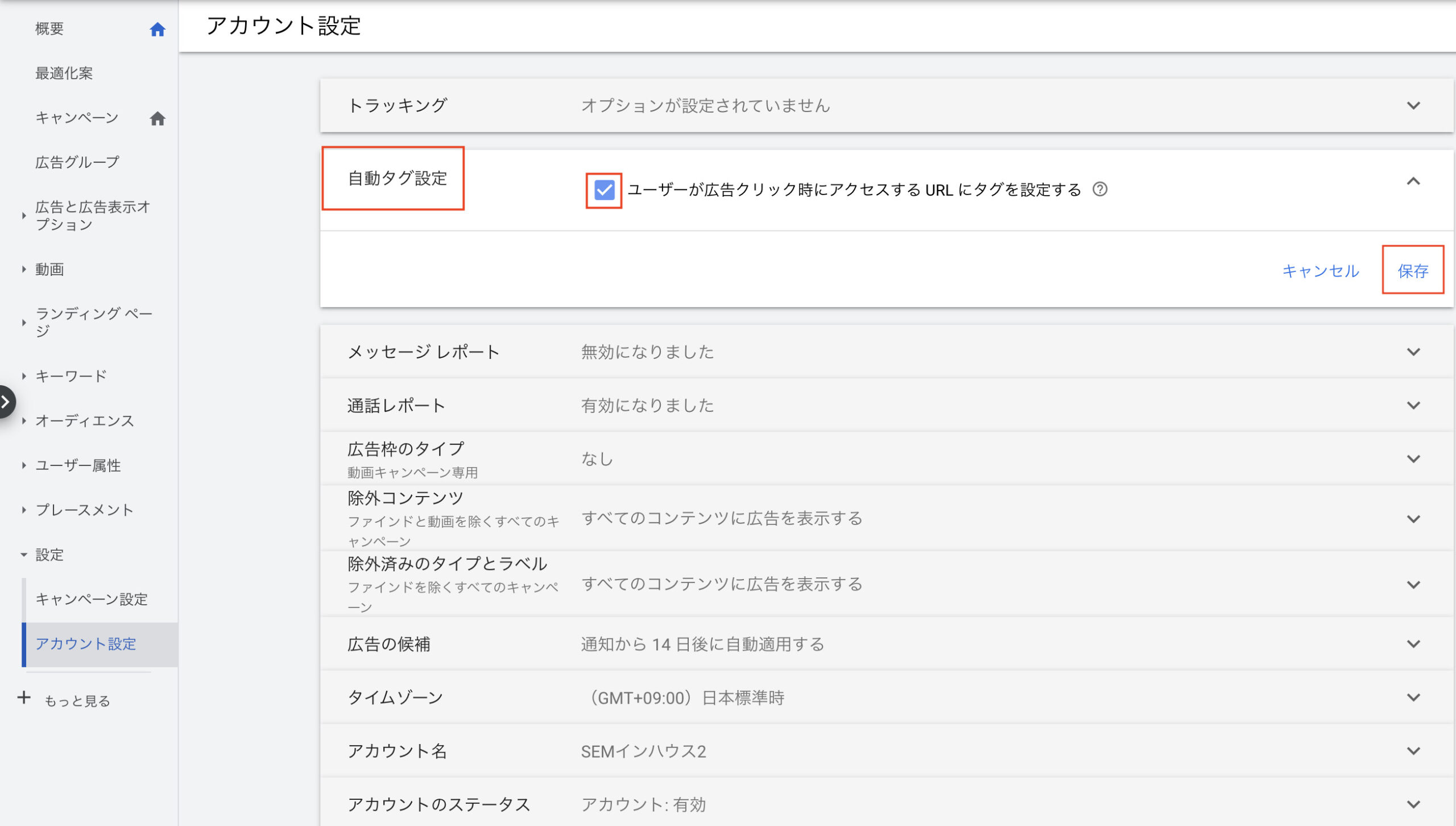Click the plus icon by もっと見る
1456x826 pixels.
24,697
